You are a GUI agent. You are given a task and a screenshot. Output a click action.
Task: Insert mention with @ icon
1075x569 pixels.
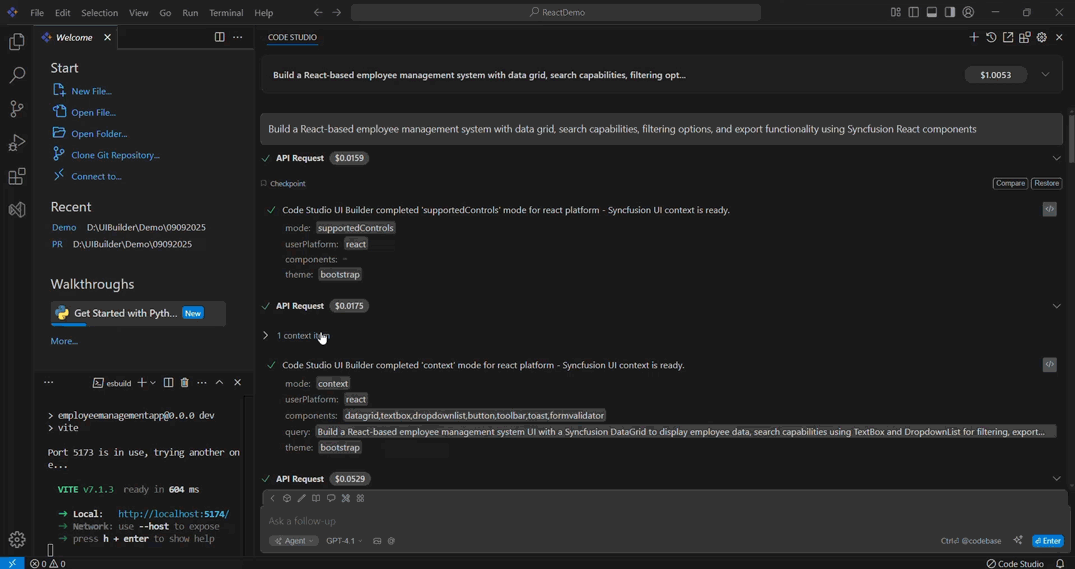[391, 541]
